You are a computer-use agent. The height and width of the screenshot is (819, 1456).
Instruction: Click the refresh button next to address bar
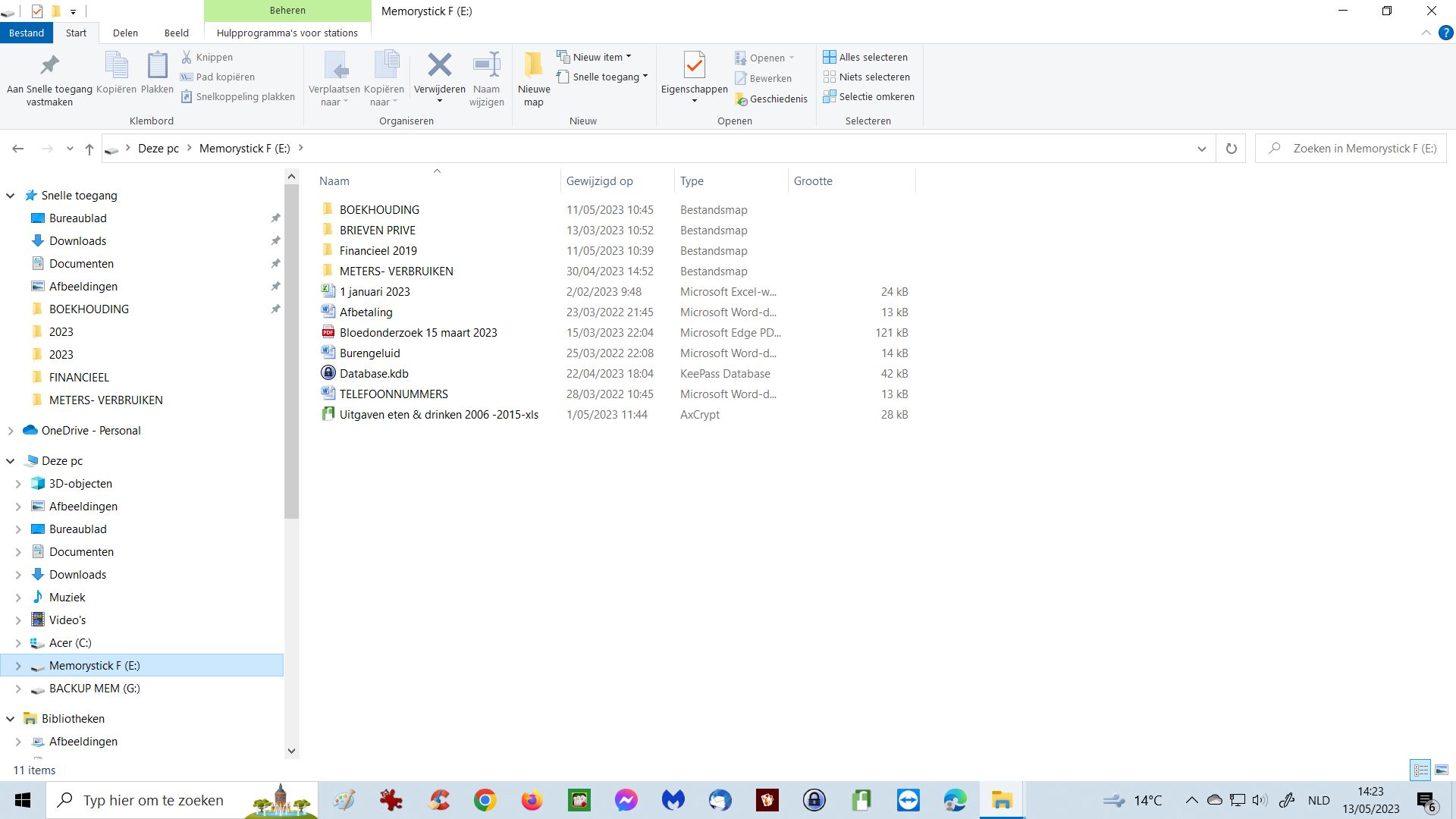pos(1231,149)
